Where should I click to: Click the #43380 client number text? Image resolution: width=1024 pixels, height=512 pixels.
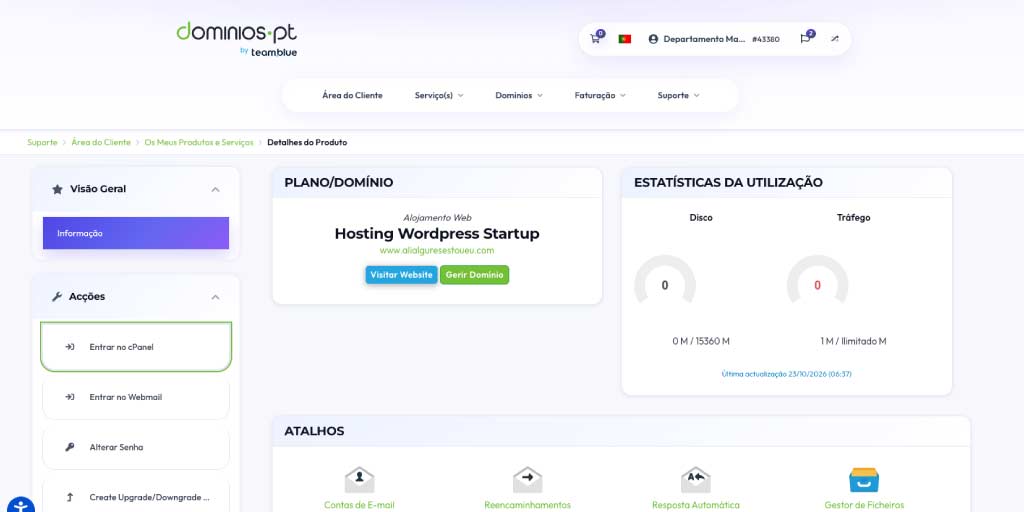pyautogui.click(x=765, y=39)
